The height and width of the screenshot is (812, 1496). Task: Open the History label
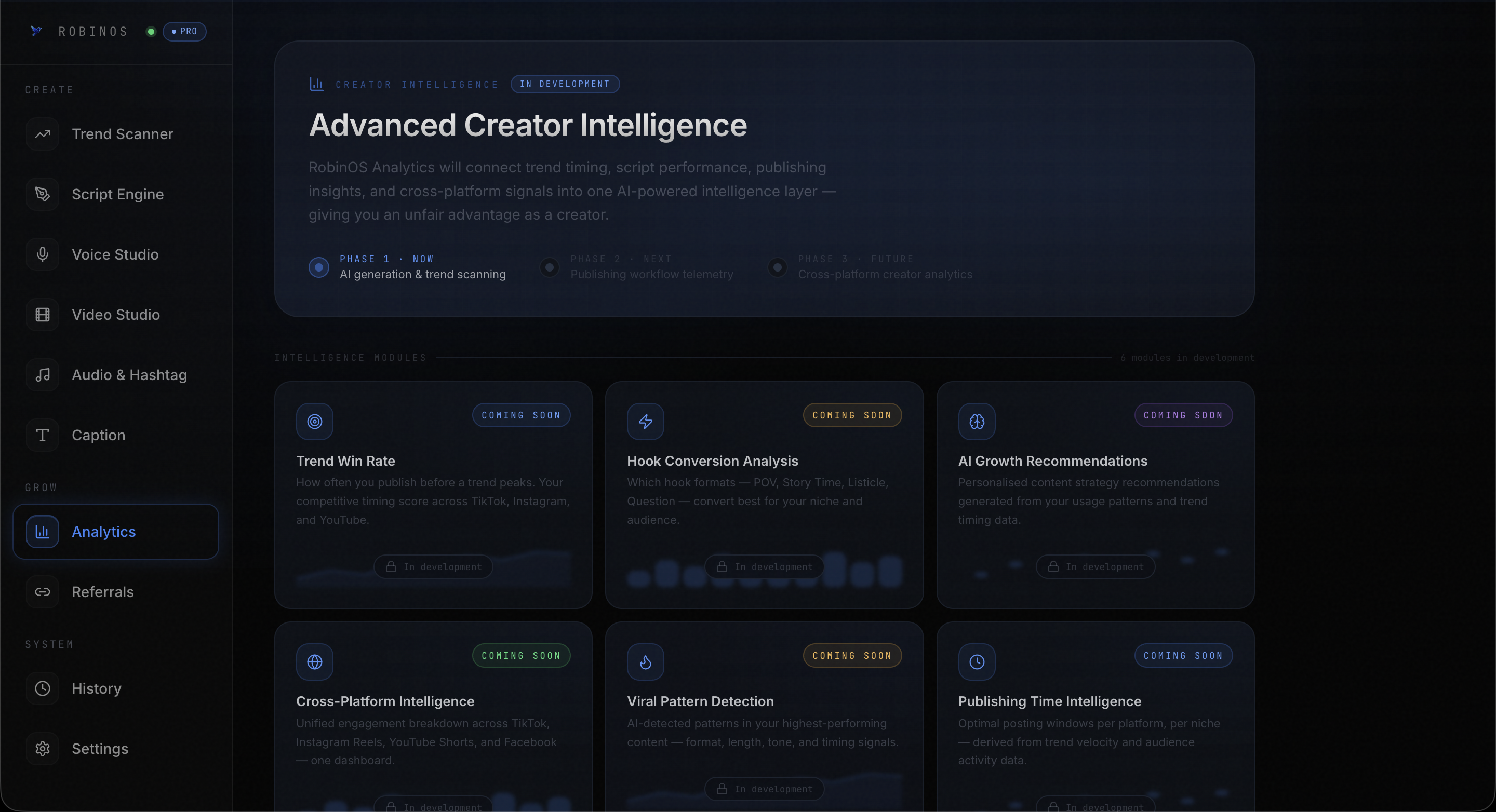pos(97,688)
